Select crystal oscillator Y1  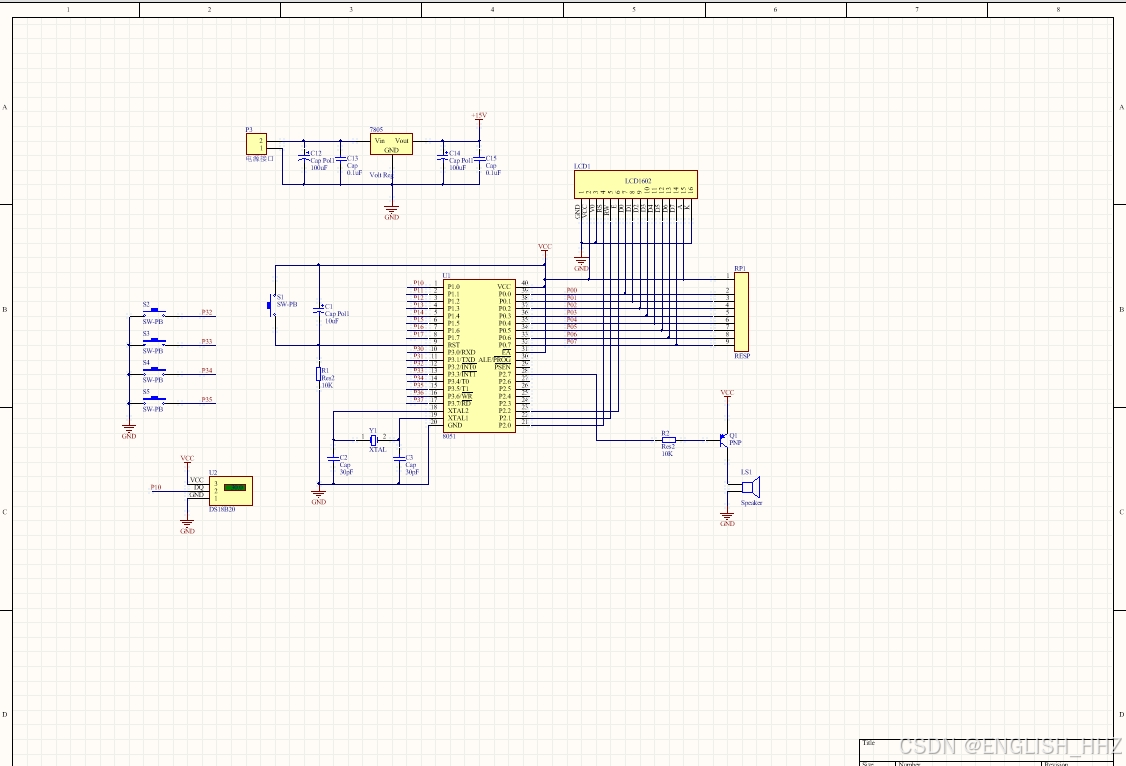373,439
